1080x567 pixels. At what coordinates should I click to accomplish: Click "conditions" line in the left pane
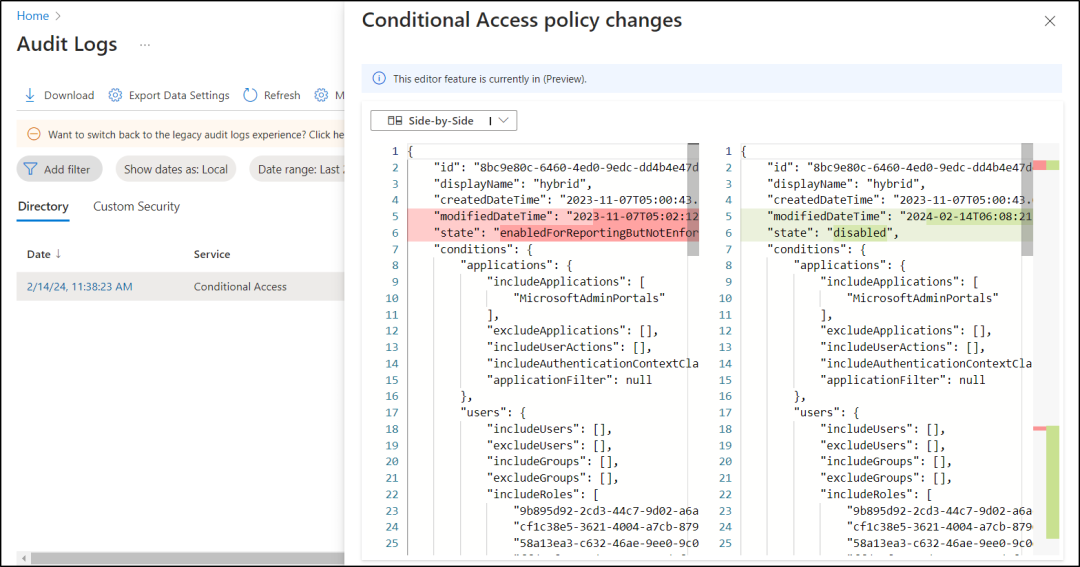click(483, 249)
